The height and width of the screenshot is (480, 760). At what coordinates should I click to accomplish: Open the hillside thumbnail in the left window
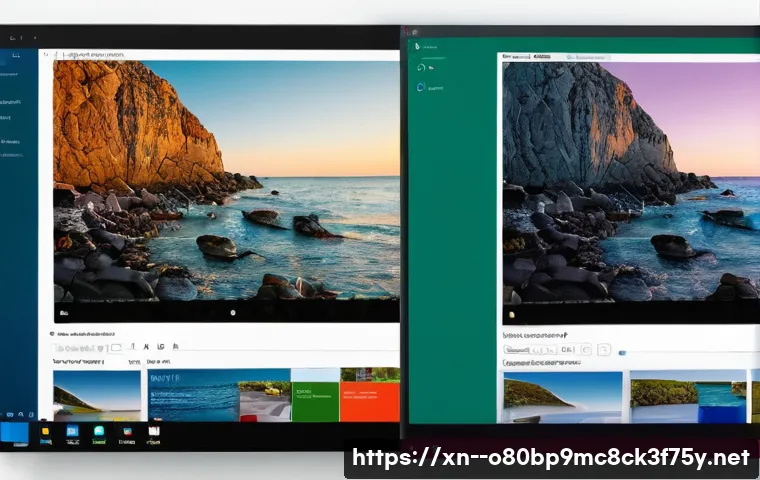coord(97,396)
